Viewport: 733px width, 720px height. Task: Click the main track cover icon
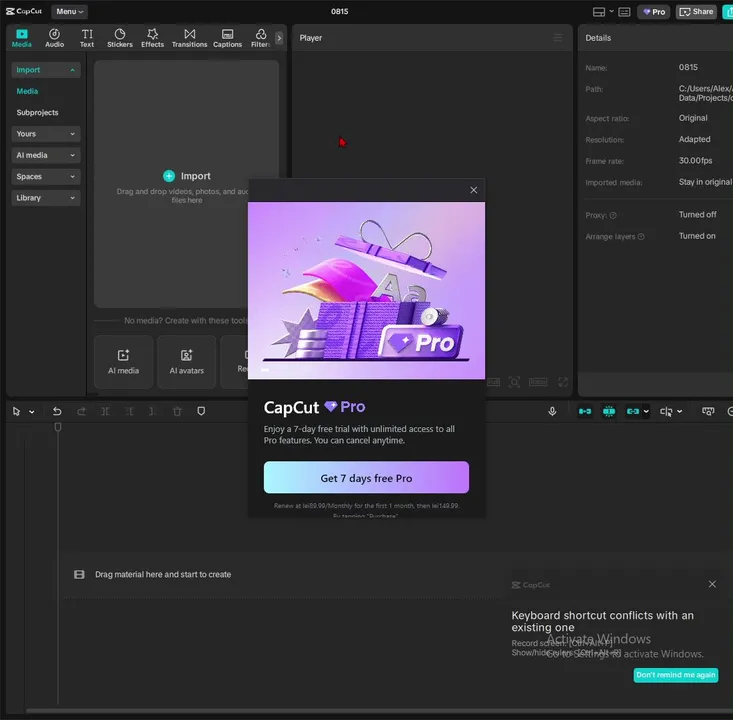[79, 575]
